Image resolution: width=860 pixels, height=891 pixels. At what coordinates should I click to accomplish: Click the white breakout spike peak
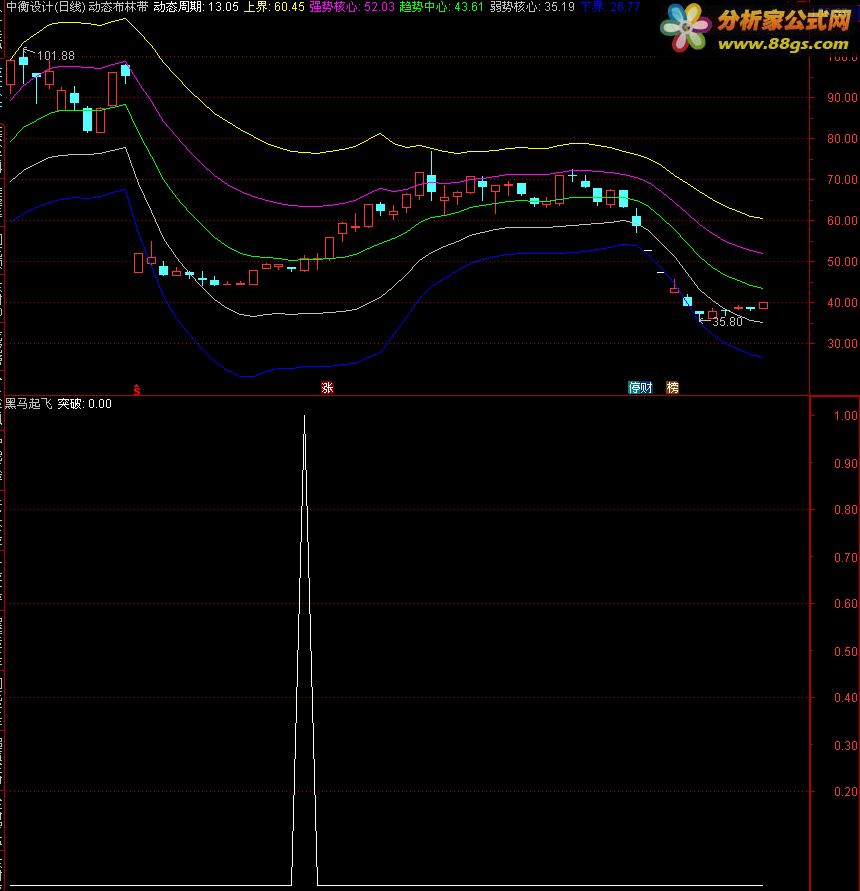coord(304,417)
